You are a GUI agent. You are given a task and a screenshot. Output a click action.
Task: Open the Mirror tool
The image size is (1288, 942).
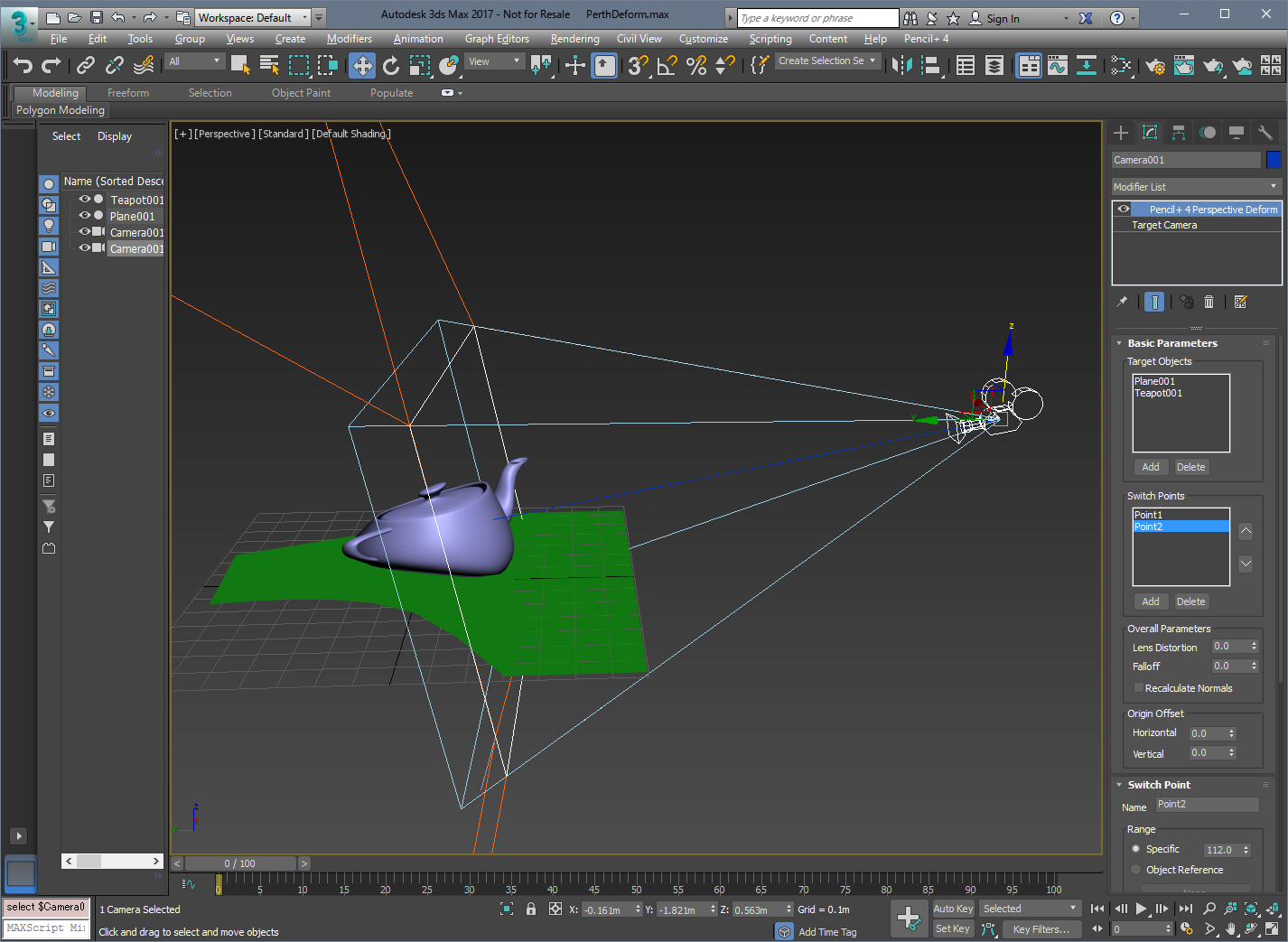(901, 65)
